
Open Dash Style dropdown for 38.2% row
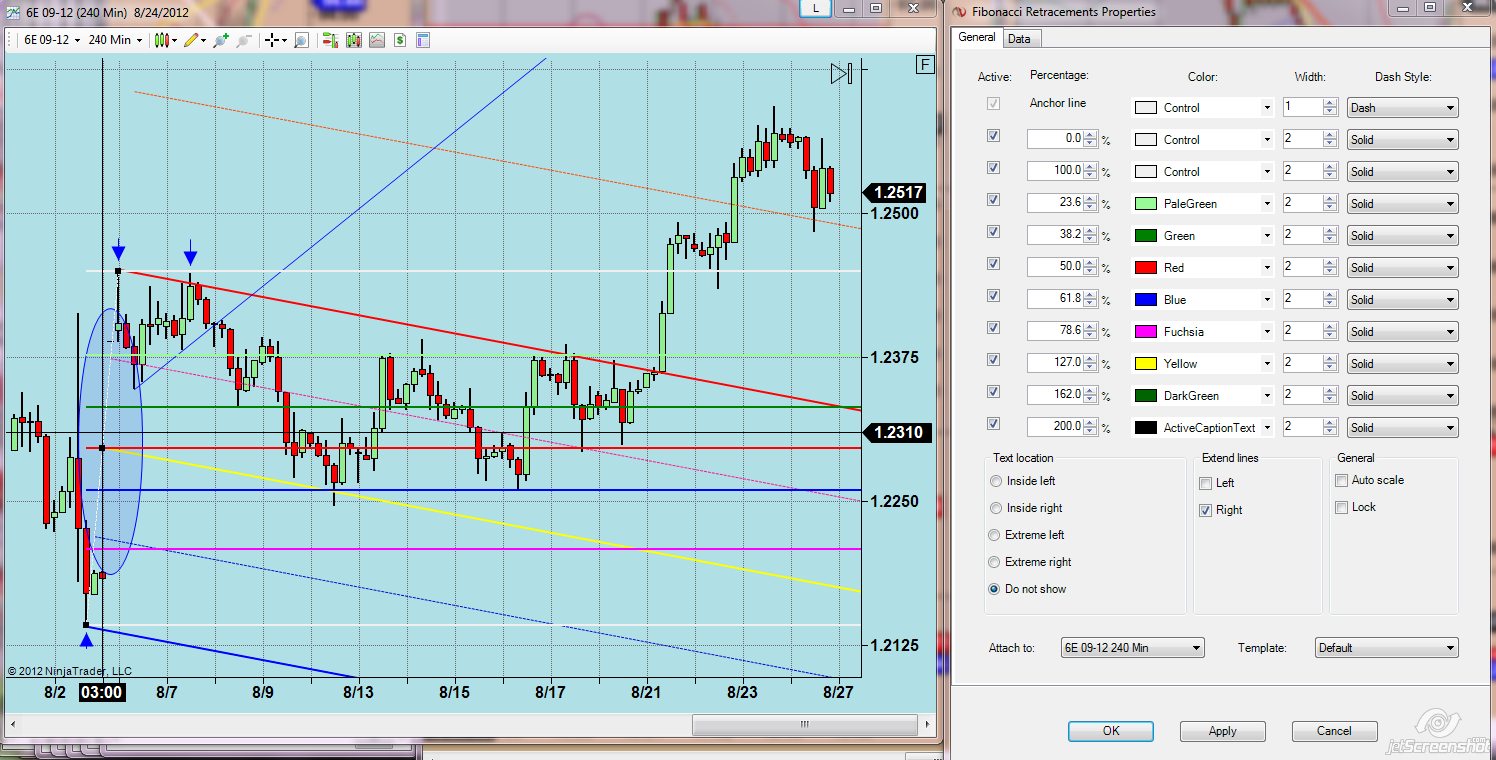(x=1402, y=235)
